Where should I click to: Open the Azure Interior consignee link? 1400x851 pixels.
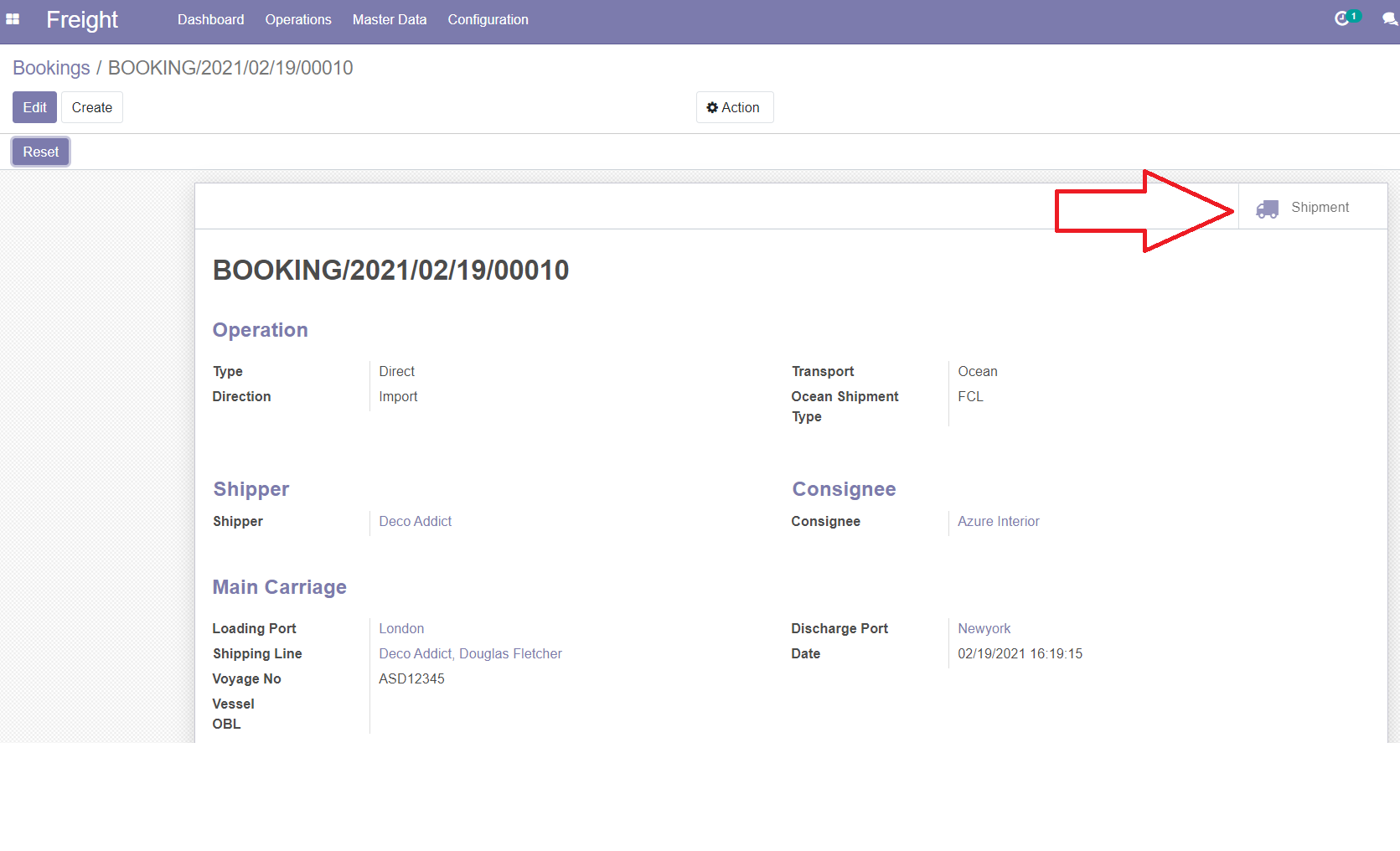[998, 521]
